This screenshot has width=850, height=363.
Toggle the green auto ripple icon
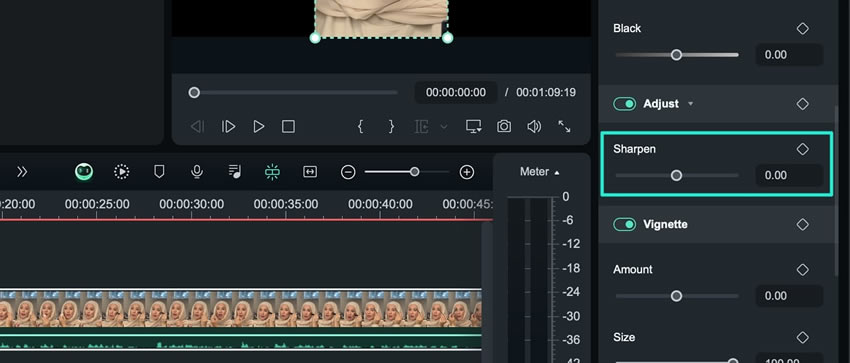(272, 172)
